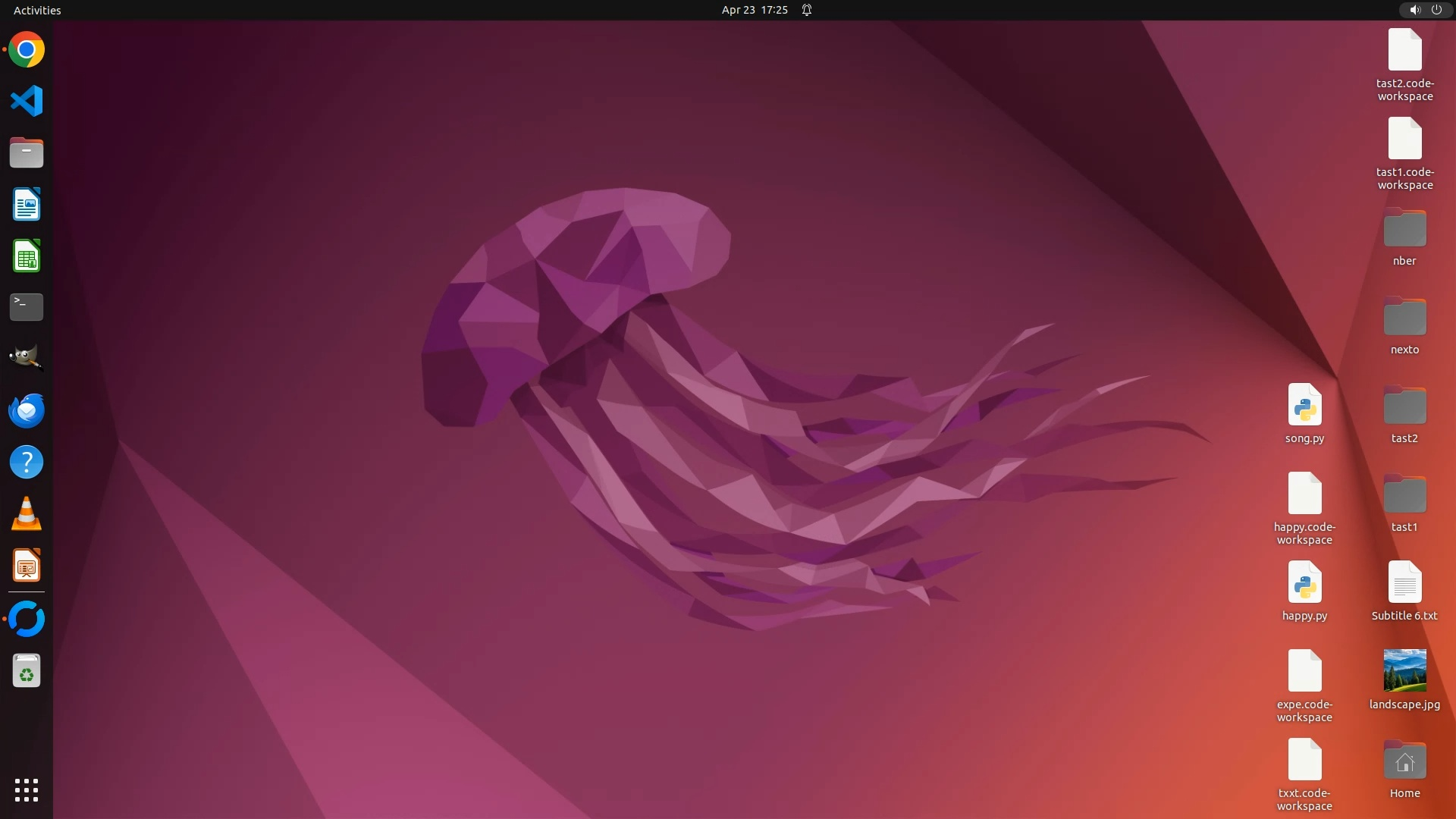Launch the Terminal from dock
1456x819 pixels.
[x=27, y=307]
